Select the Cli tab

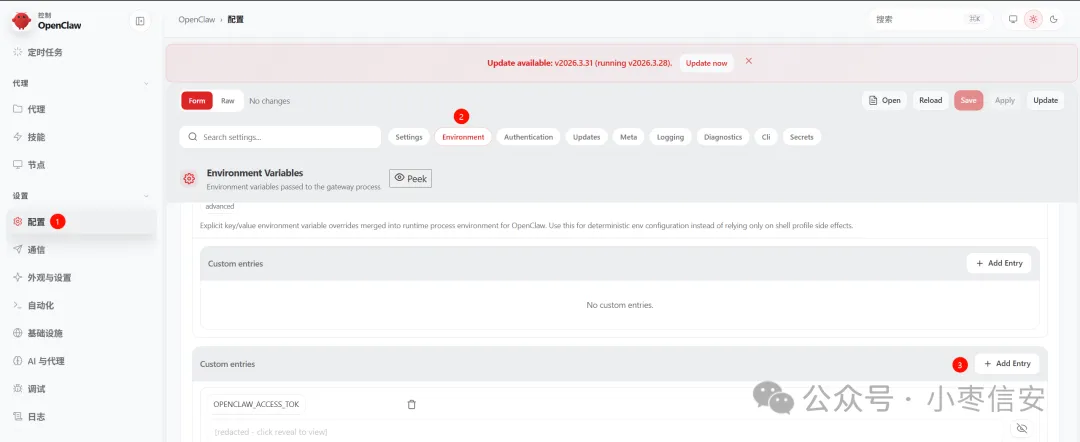tap(766, 137)
